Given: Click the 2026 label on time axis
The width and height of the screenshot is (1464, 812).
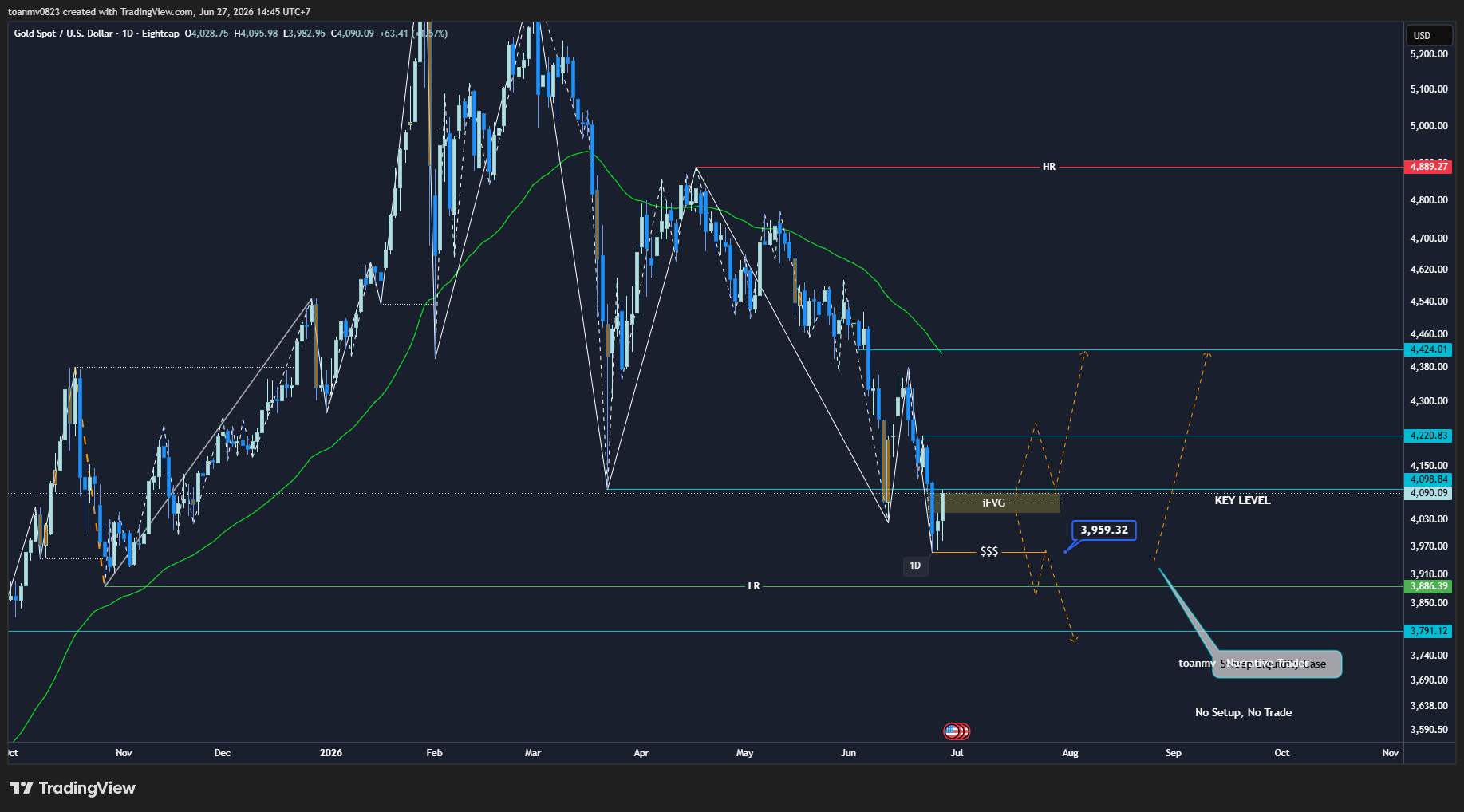Looking at the screenshot, I should pyautogui.click(x=330, y=753).
